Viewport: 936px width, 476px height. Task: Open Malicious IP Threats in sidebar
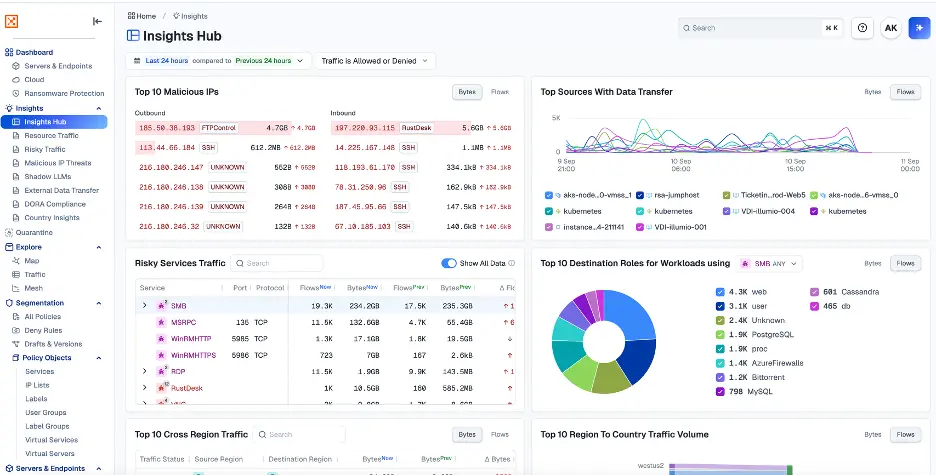pos(57,163)
